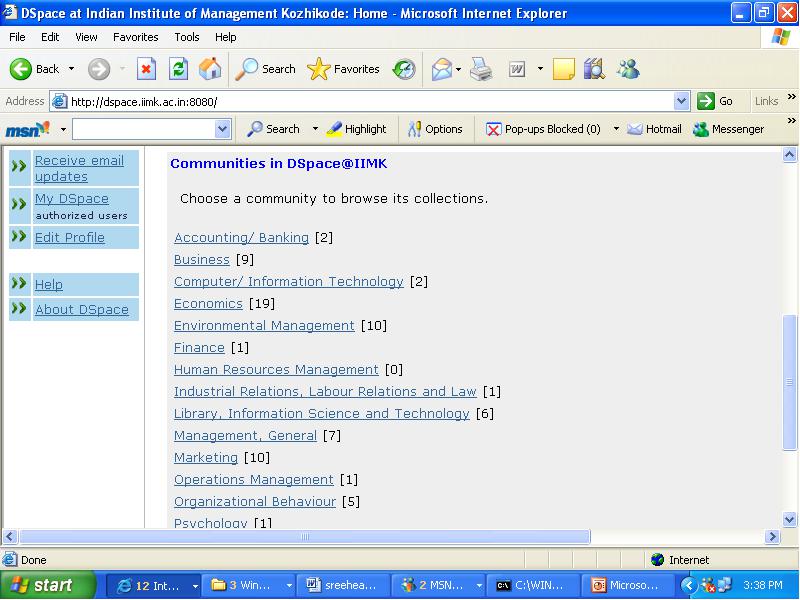Image resolution: width=800 pixels, height=600 pixels.
Task: Click the vertical scrollbar thumb
Action: pyautogui.click(x=789, y=383)
